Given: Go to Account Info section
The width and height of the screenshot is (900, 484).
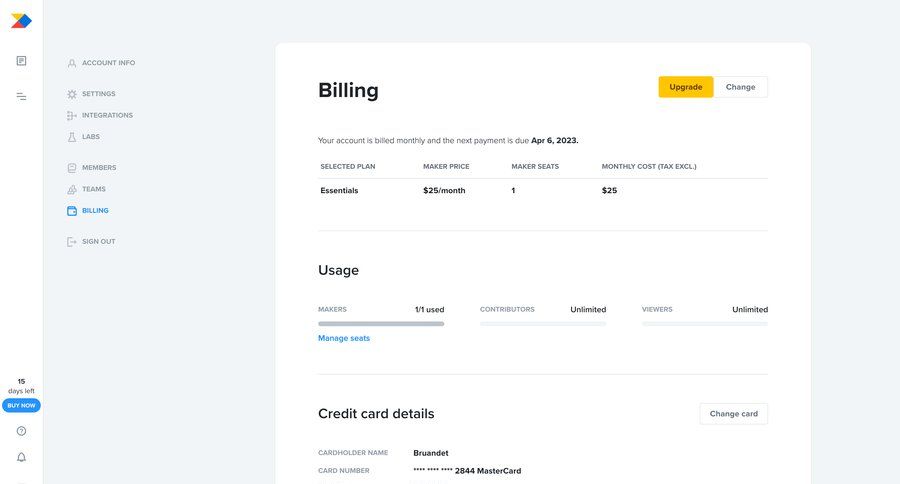Looking at the screenshot, I should click(108, 63).
